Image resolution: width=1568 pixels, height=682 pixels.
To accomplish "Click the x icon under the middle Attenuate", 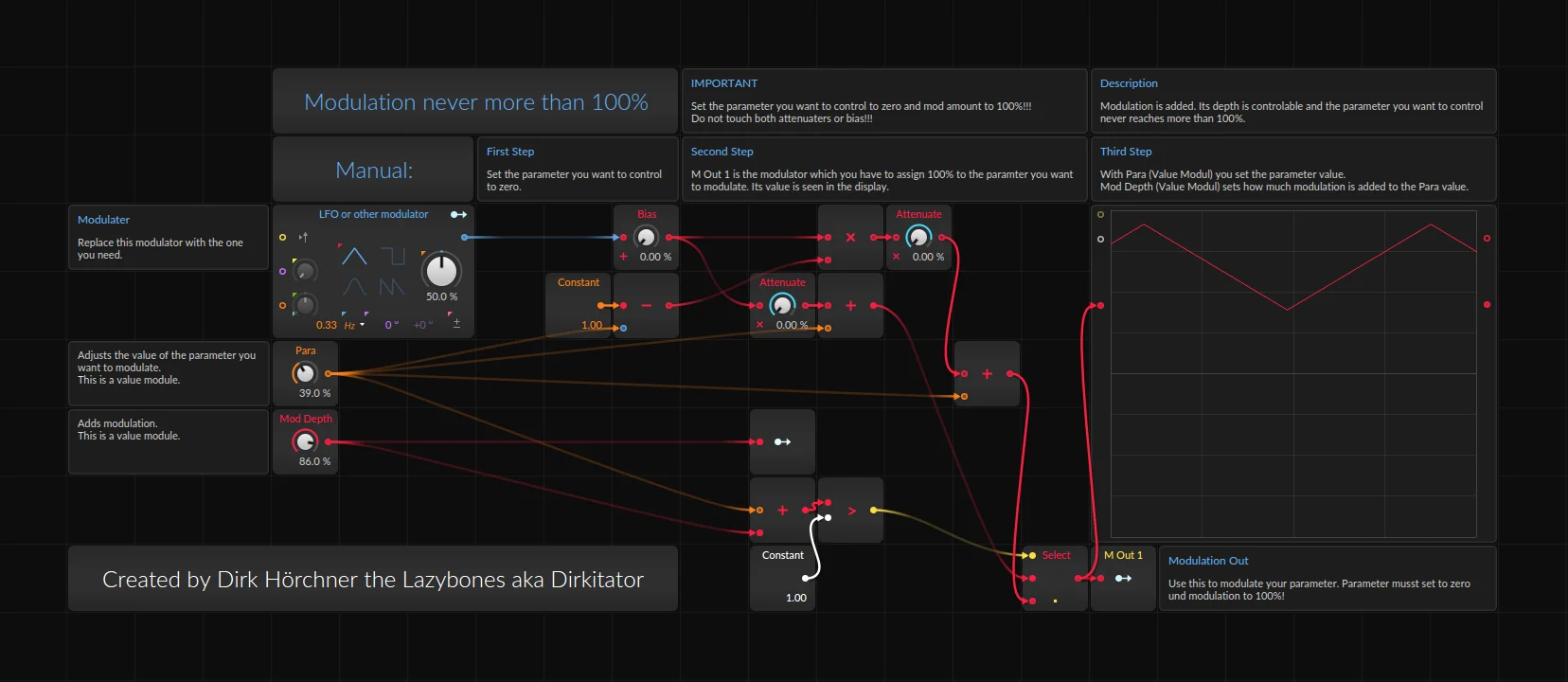I will pos(759,325).
